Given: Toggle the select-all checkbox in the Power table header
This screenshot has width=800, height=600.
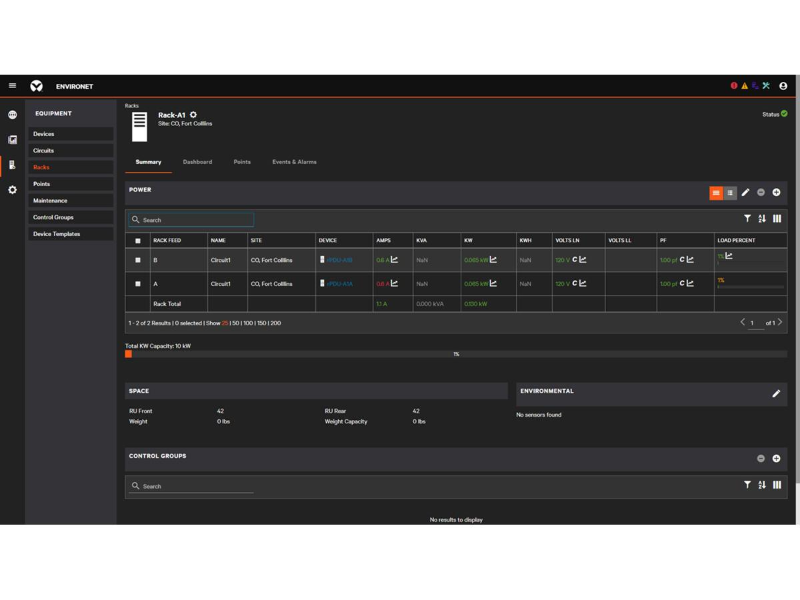Looking at the screenshot, I should pyautogui.click(x=138, y=240).
